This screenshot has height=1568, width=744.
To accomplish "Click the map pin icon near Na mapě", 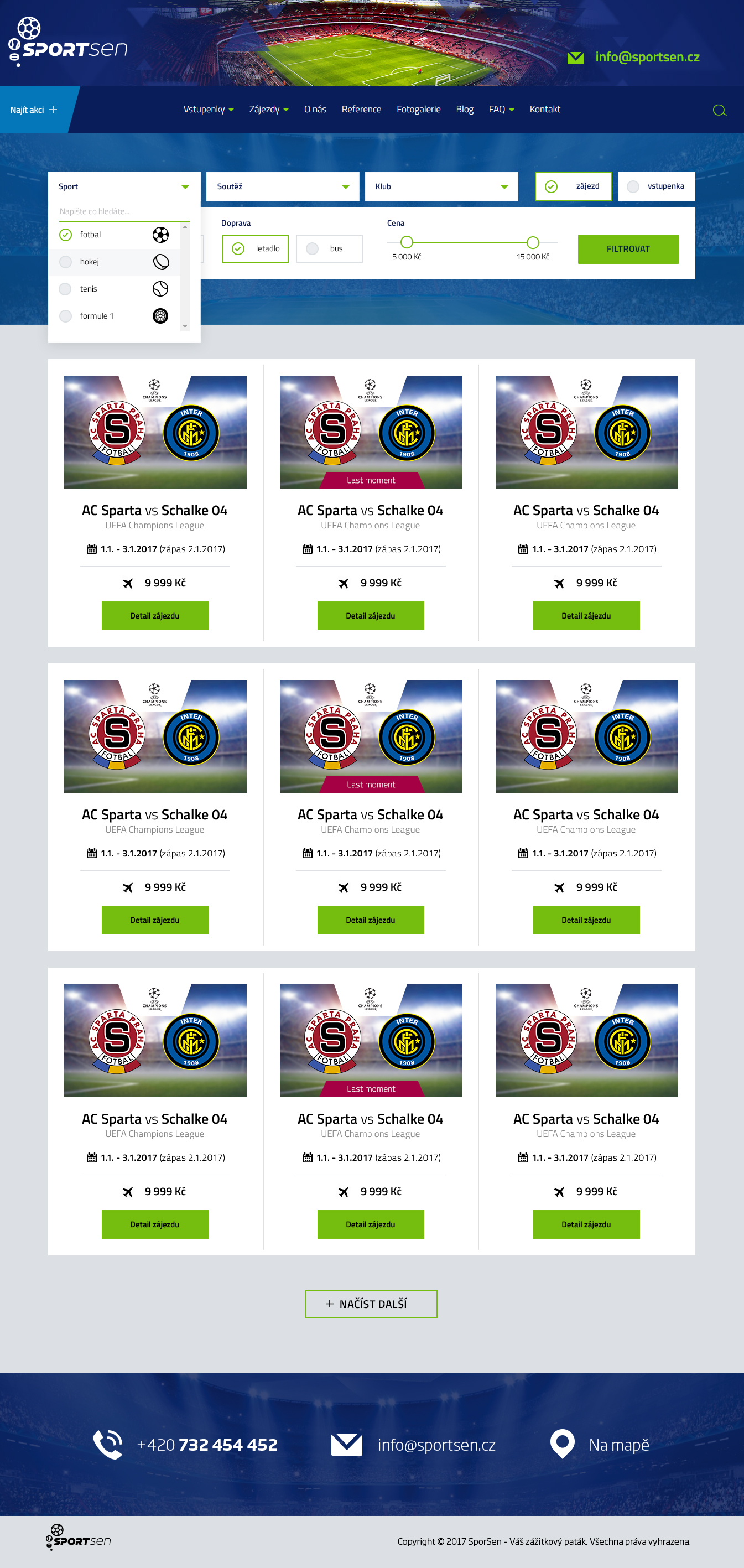I will [562, 1443].
